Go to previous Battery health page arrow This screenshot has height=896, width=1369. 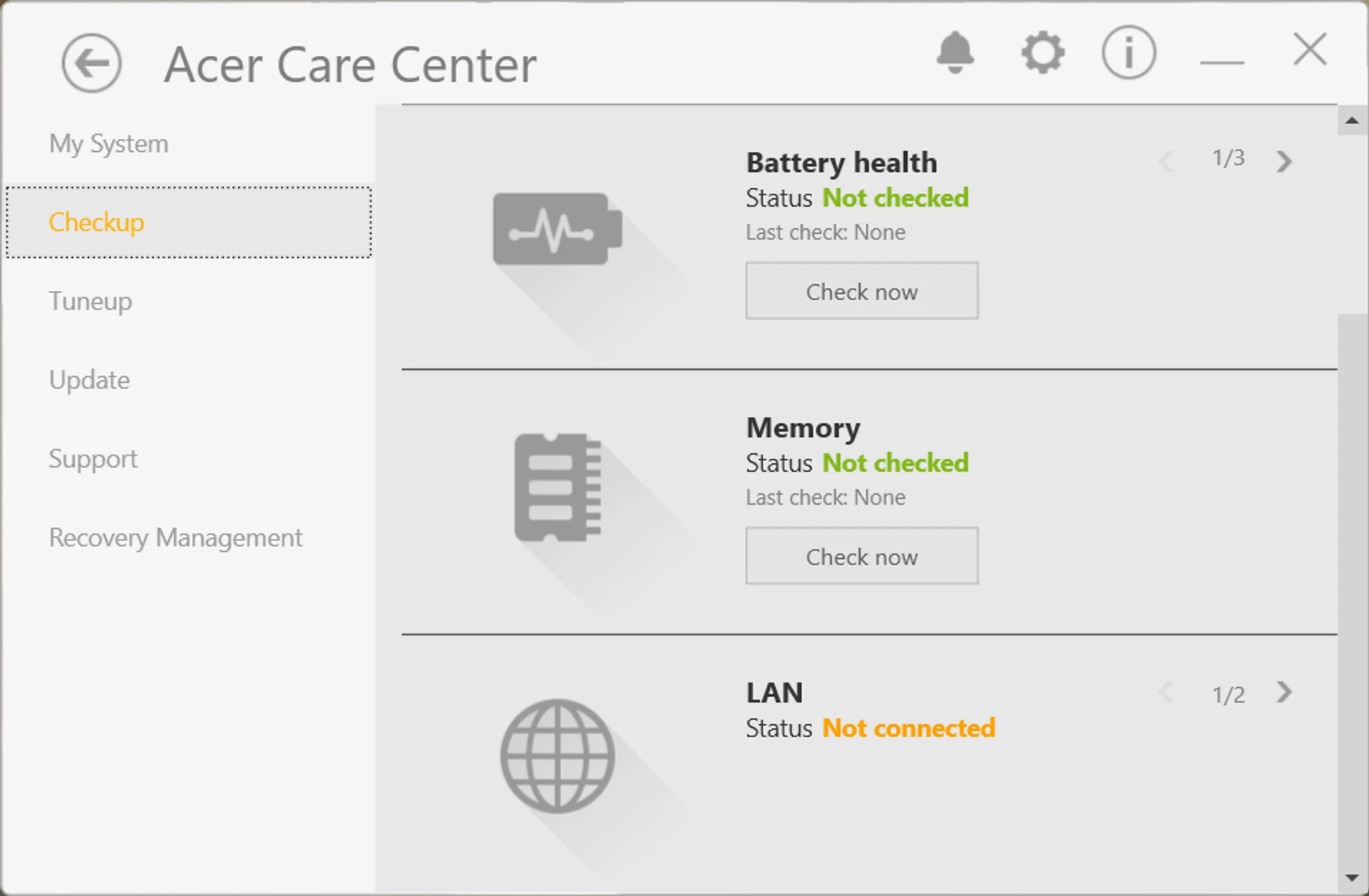tap(1167, 161)
